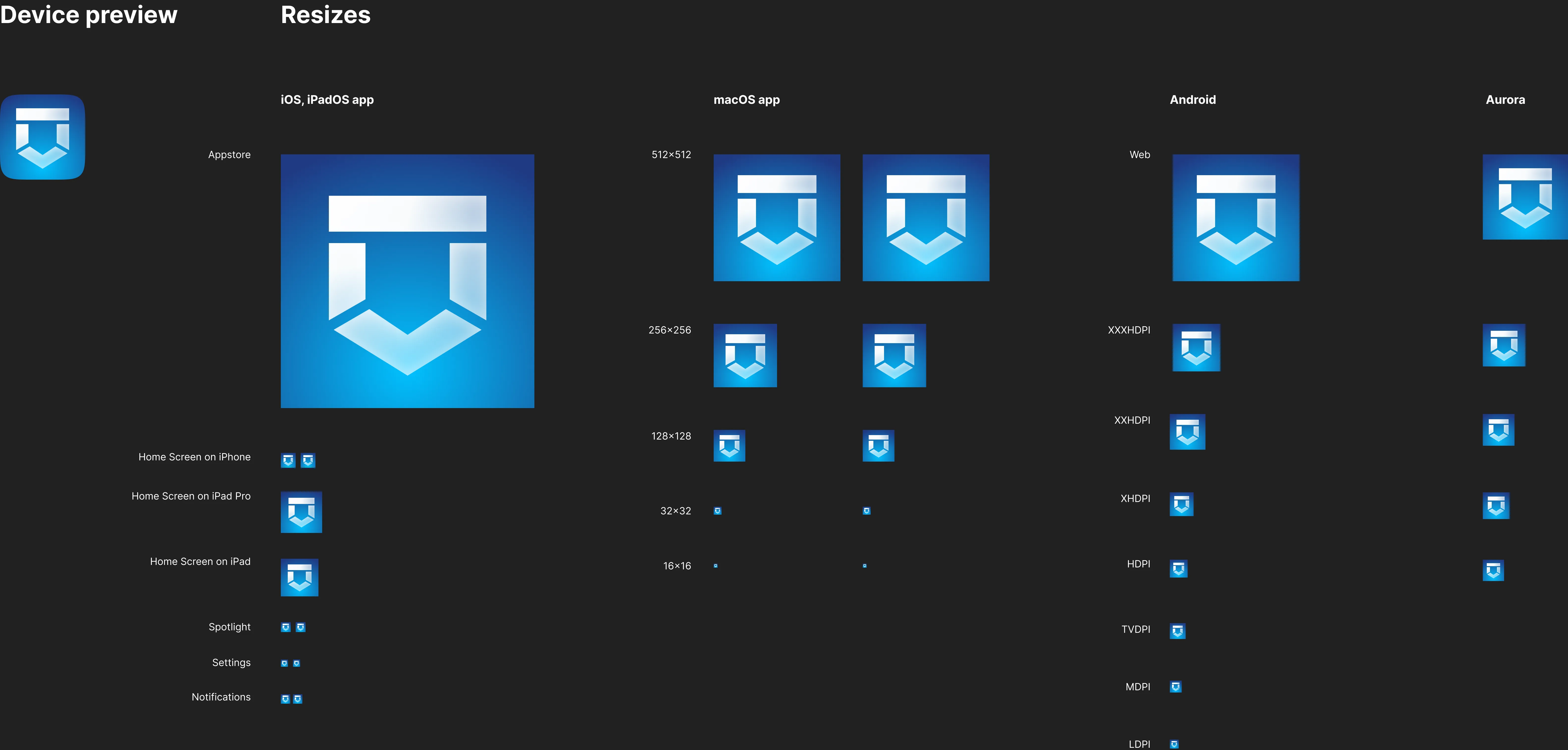The image size is (1568, 750).
Task: Click the Android HDPI icon
Action: [x=1178, y=568]
